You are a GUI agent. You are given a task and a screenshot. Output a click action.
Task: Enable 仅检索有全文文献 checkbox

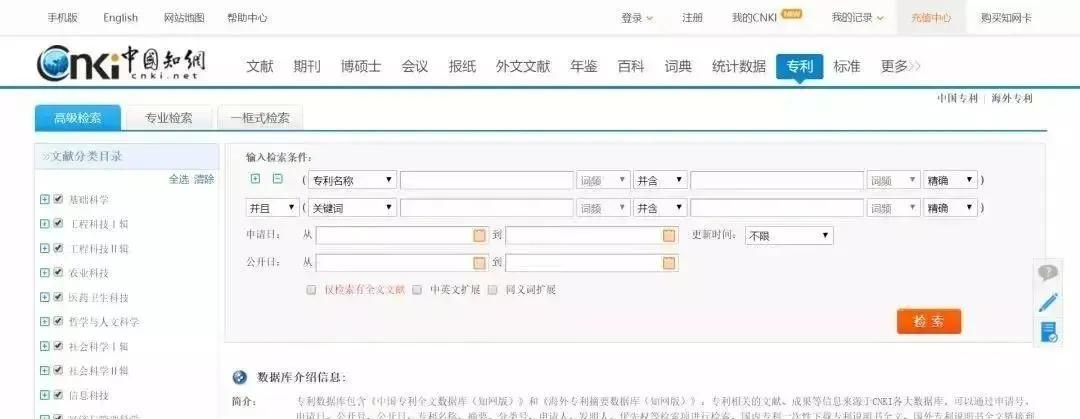(x=311, y=290)
